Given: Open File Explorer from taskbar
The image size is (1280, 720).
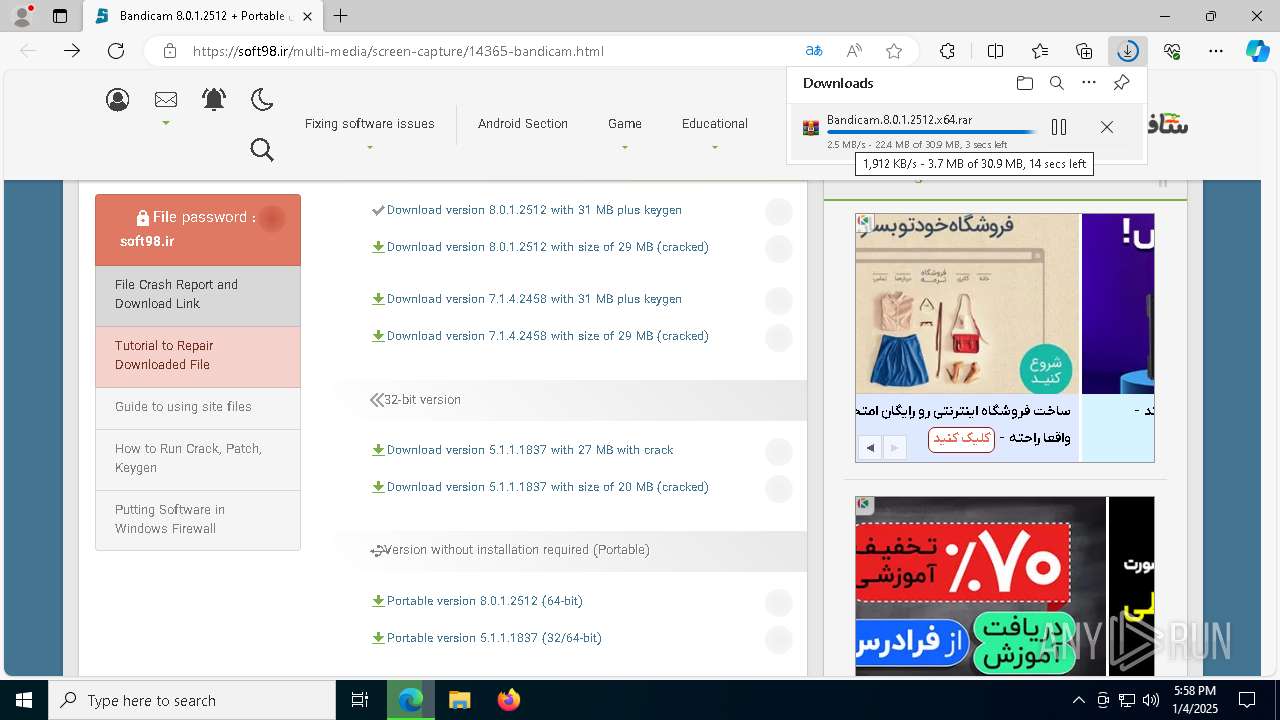Looking at the screenshot, I should click(x=459, y=700).
